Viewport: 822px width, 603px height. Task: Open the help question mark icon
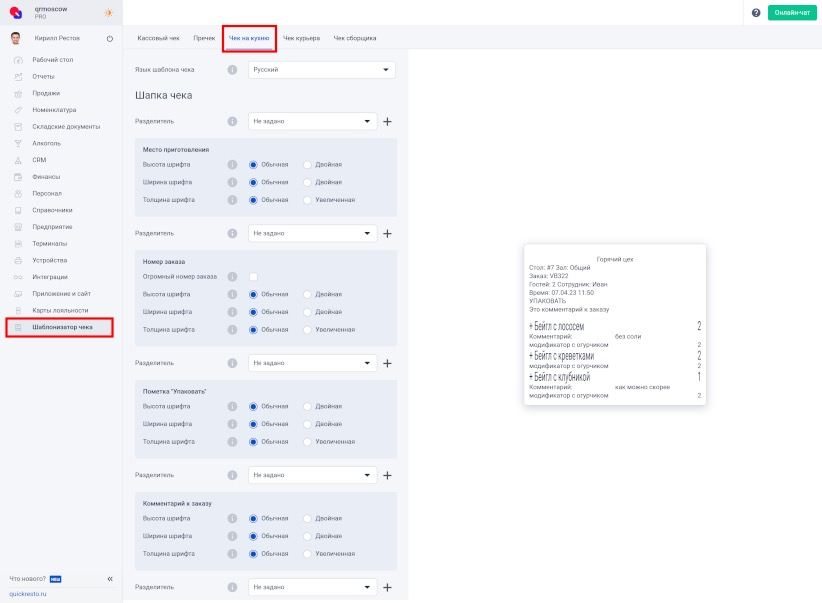756,13
